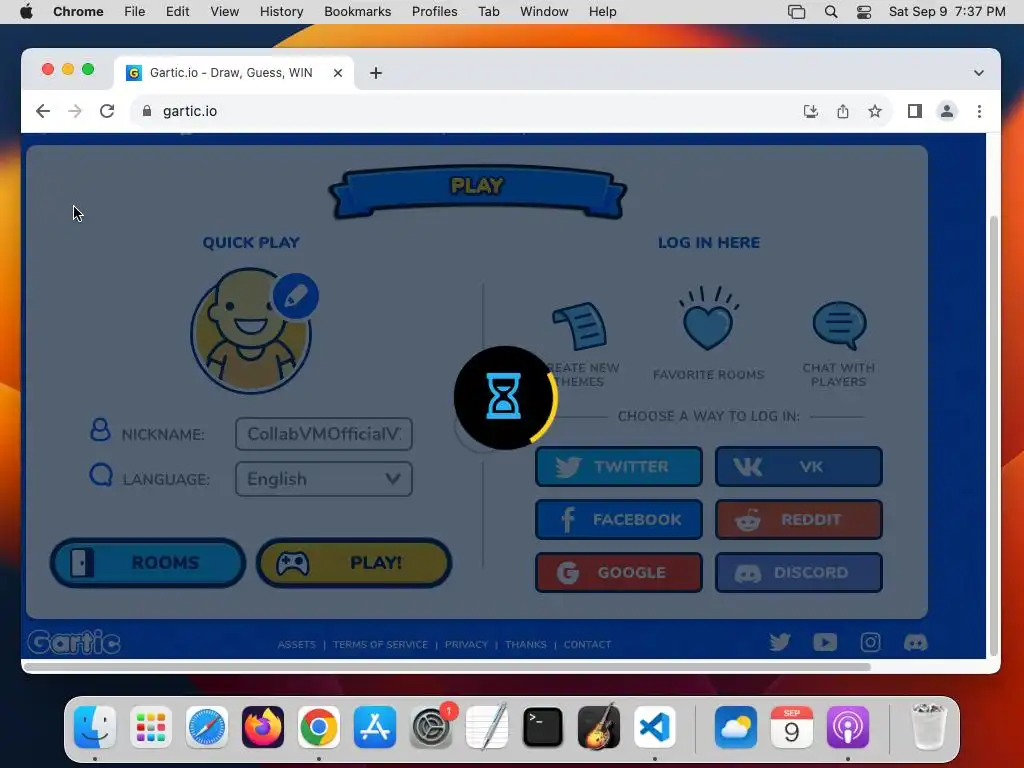Viewport: 1024px width, 768px height.
Task: Launch Firefox from the Dock
Action: (x=263, y=727)
